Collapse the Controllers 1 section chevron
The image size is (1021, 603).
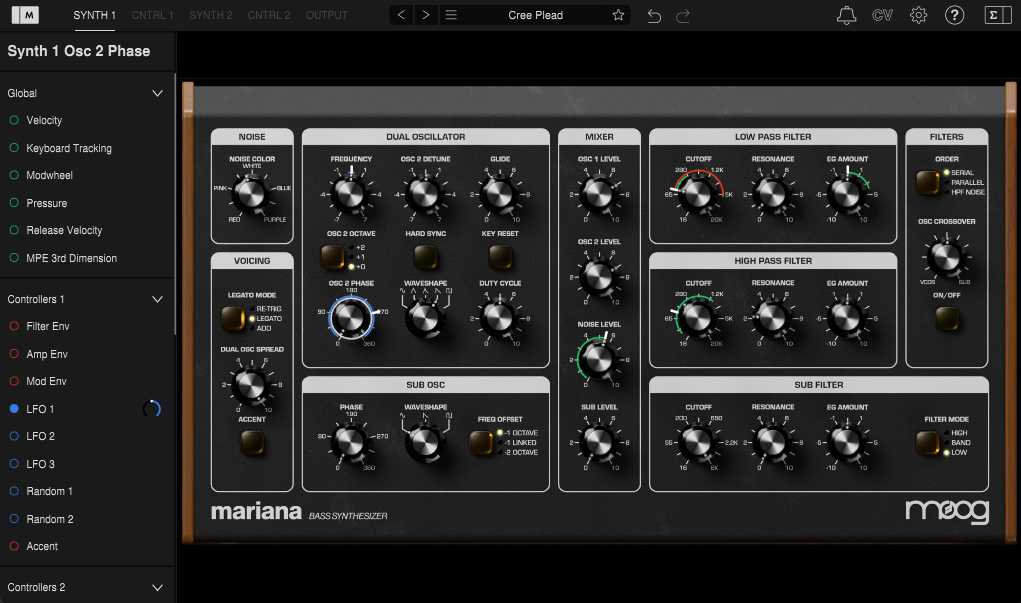point(158,300)
